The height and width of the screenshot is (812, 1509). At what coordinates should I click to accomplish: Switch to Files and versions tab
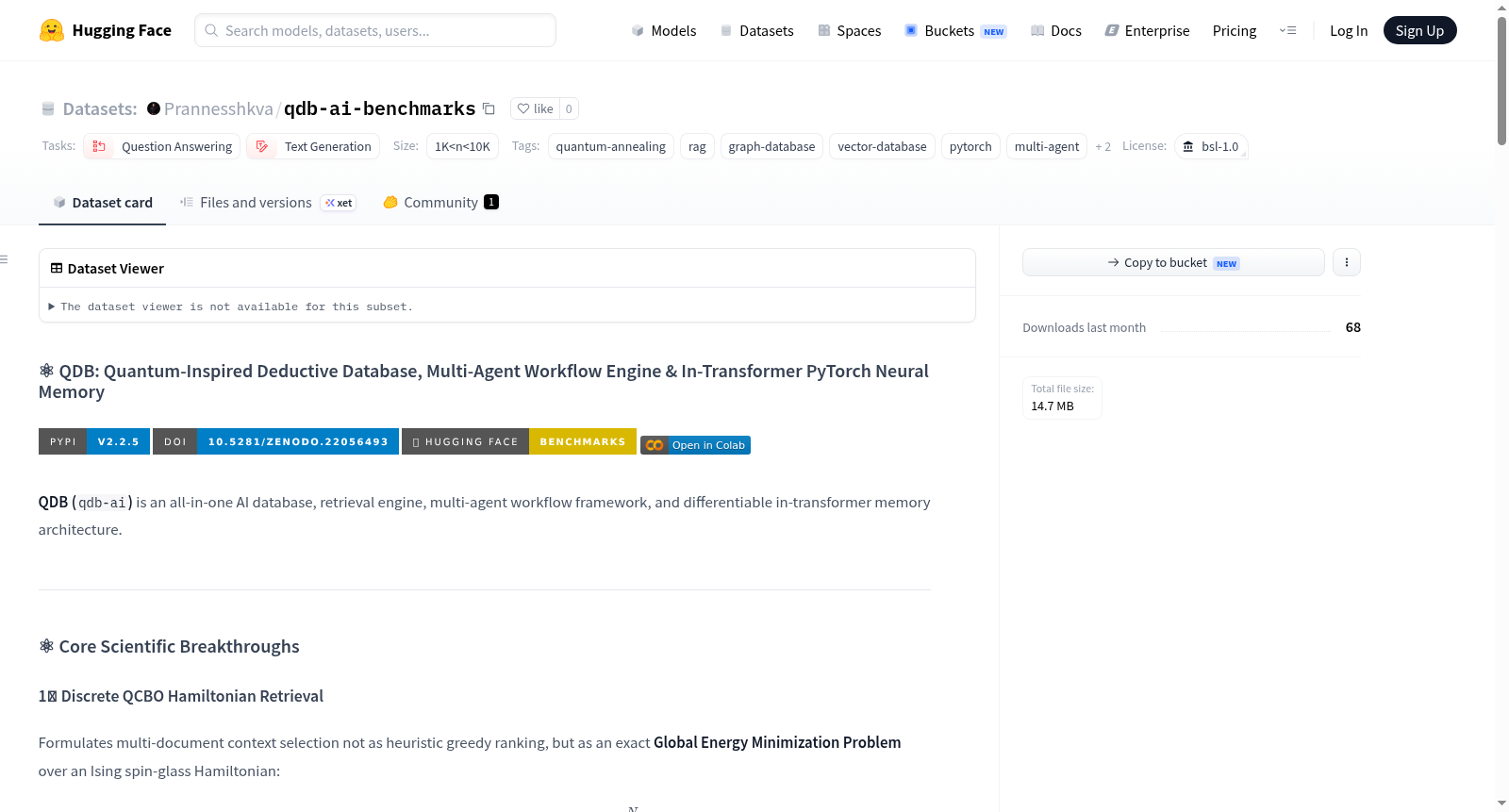click(267, 203)
